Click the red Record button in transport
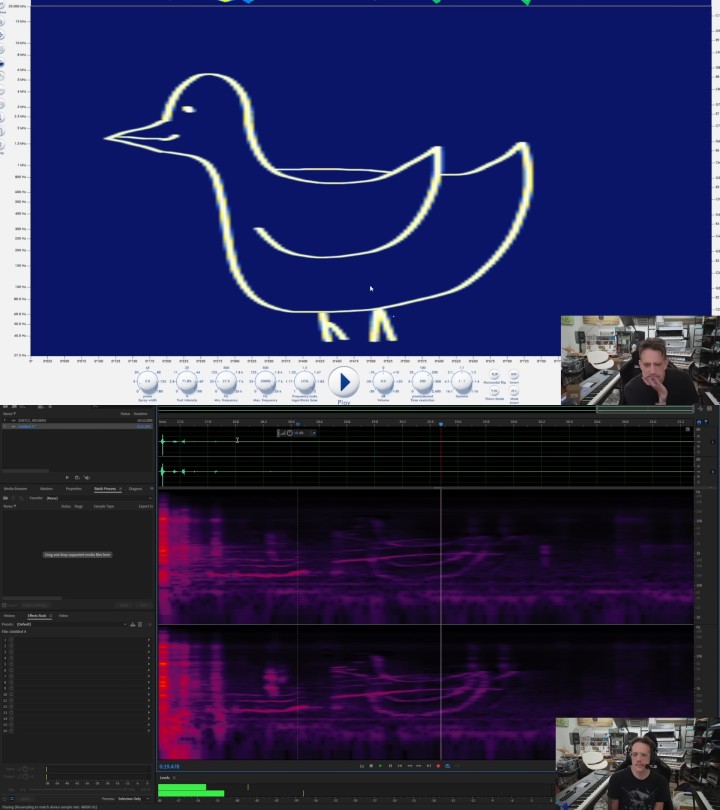The width and height of the screenshot is (720, 810). [438, 766]
